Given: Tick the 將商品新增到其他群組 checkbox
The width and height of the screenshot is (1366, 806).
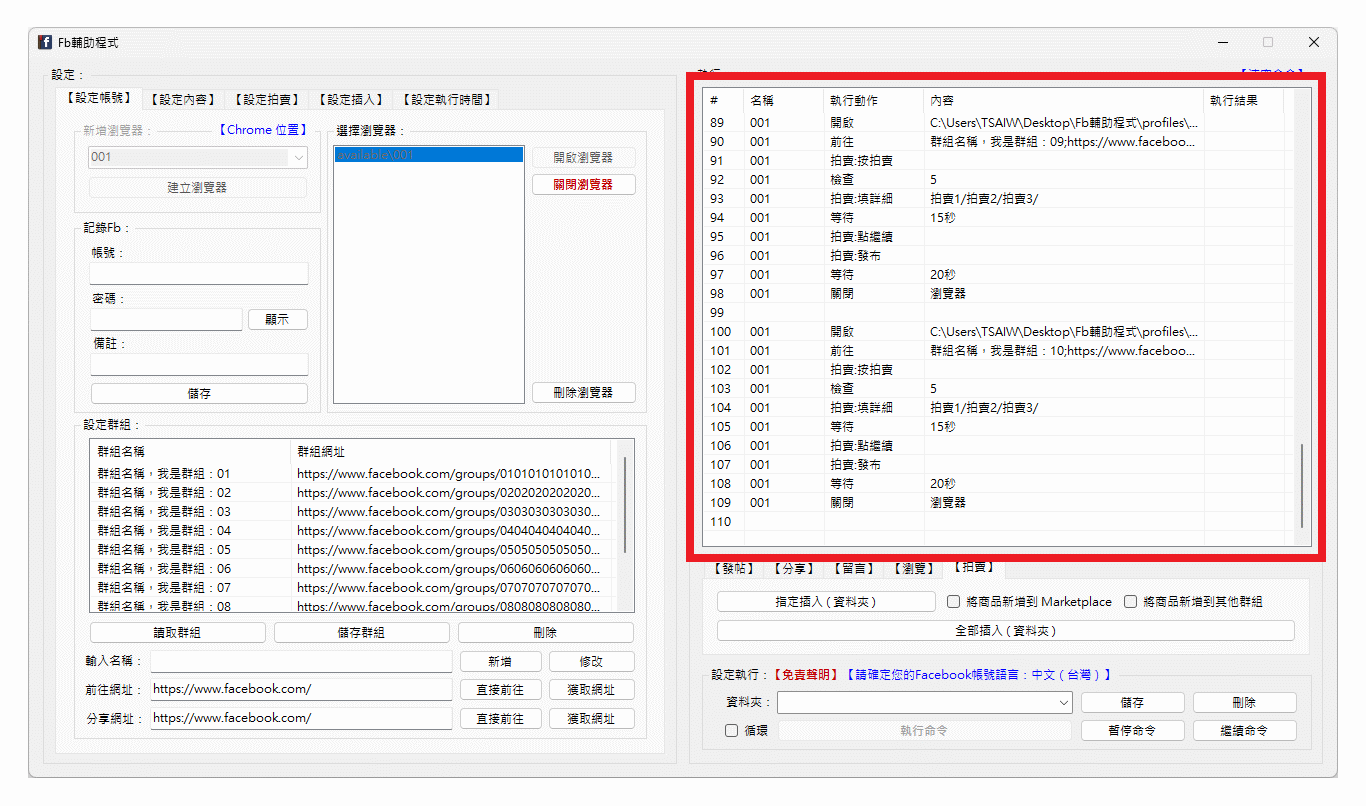Looking at the screenshot, I should coord(1193,602).
